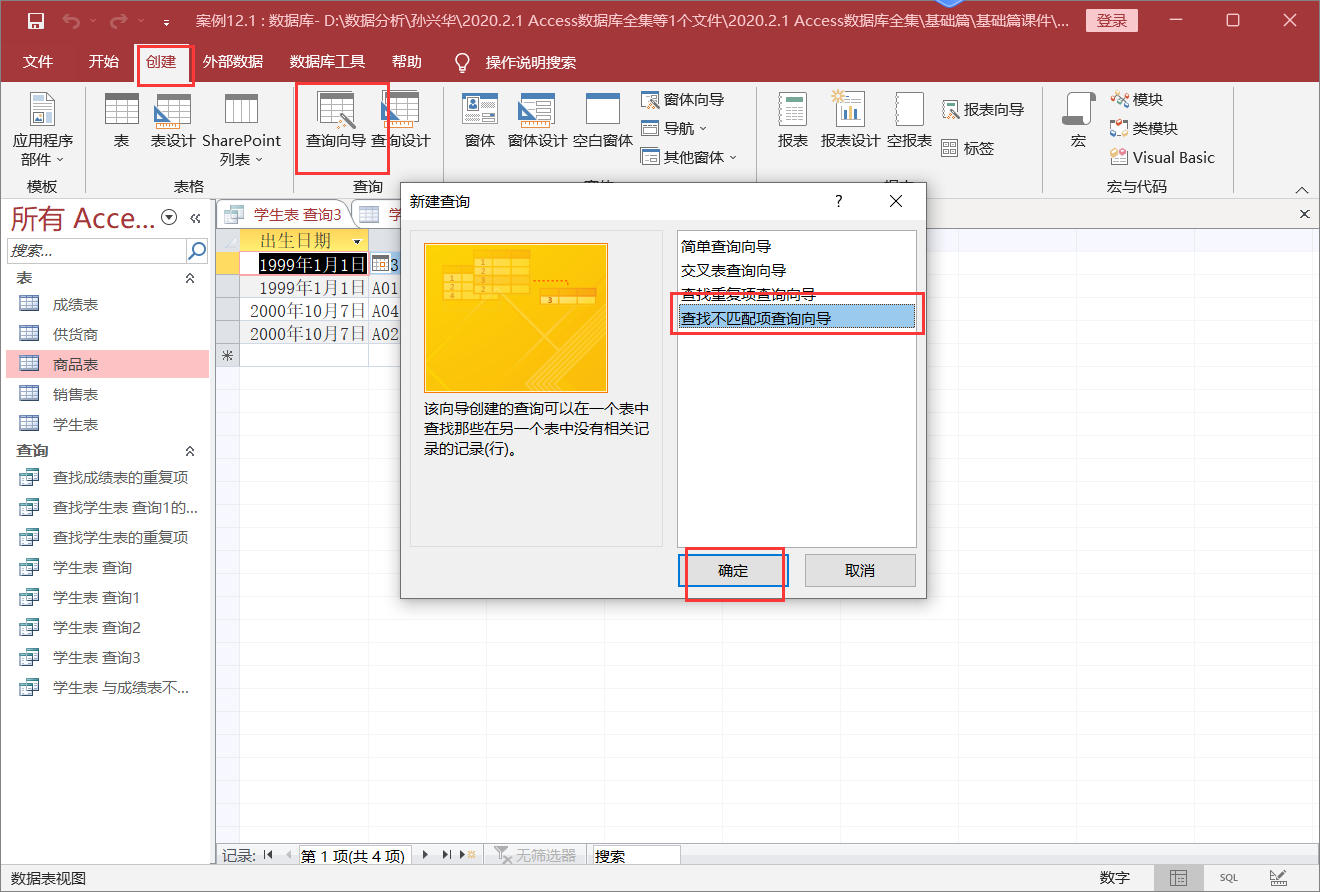Click the Report Design (报表设计) icon
1320x892 pixels.
(x=851, y=121)
